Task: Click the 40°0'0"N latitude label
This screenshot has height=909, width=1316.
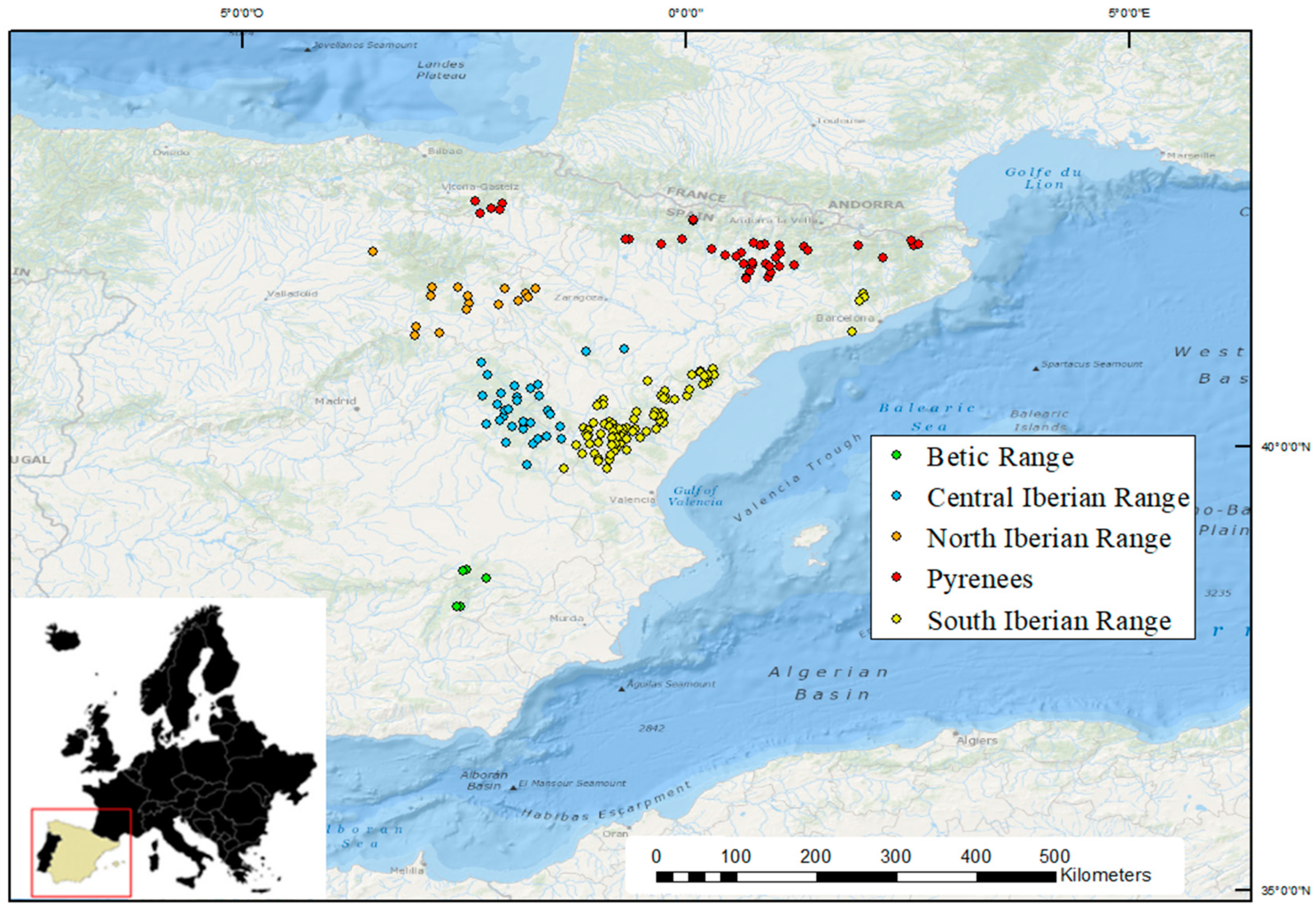Action: [x=1285, y=447]
